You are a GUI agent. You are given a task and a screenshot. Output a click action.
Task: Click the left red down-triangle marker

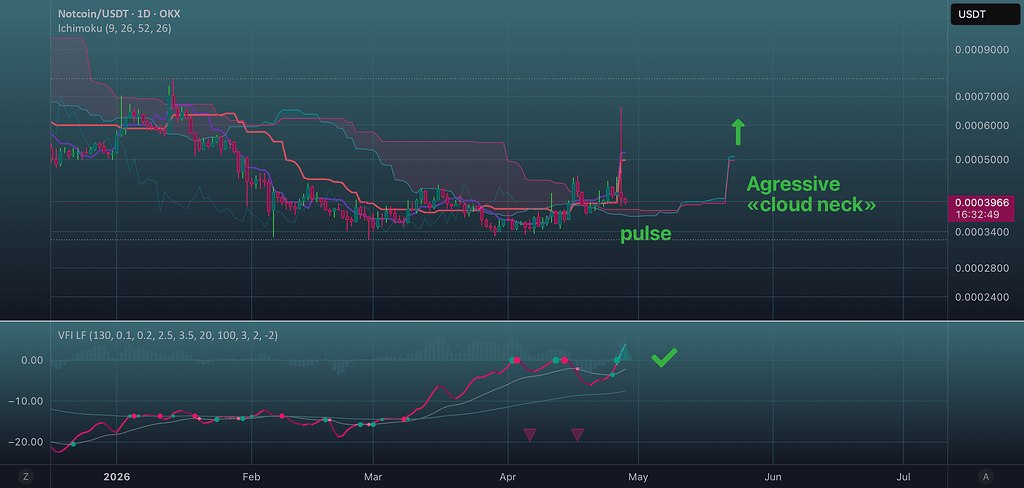530,434
